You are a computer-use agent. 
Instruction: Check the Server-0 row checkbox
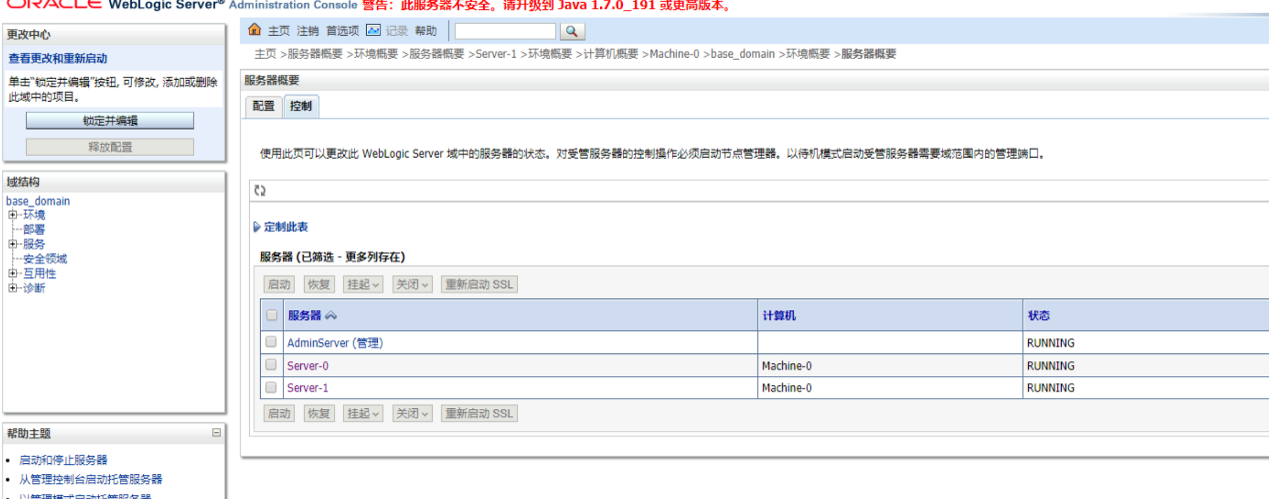coord(271,365)
